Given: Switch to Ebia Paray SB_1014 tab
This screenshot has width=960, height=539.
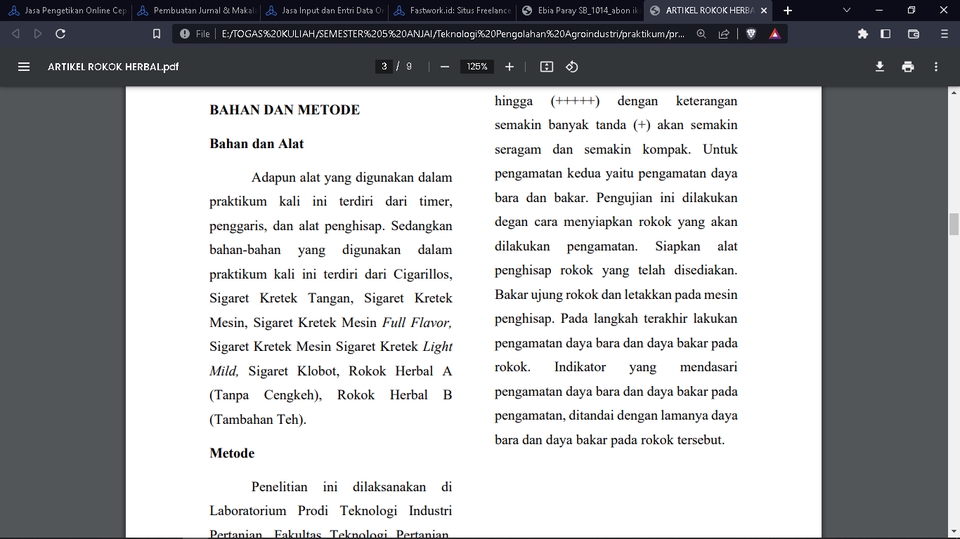Looking at the screenshot, I should pos(580,10).
